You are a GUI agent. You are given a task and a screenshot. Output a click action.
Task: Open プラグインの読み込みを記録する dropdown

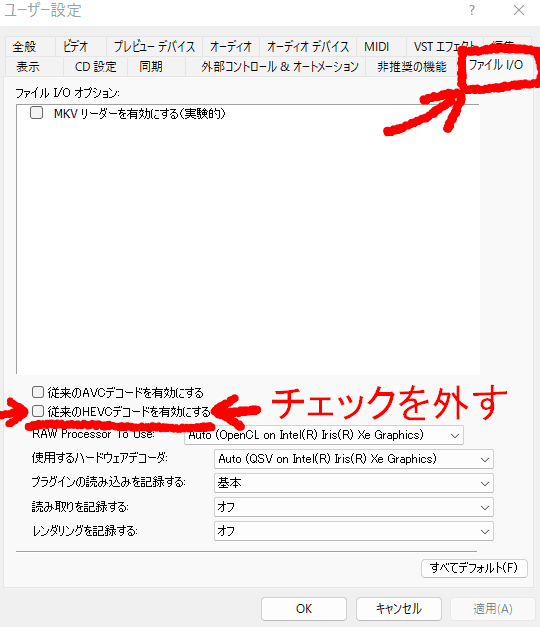354,483
